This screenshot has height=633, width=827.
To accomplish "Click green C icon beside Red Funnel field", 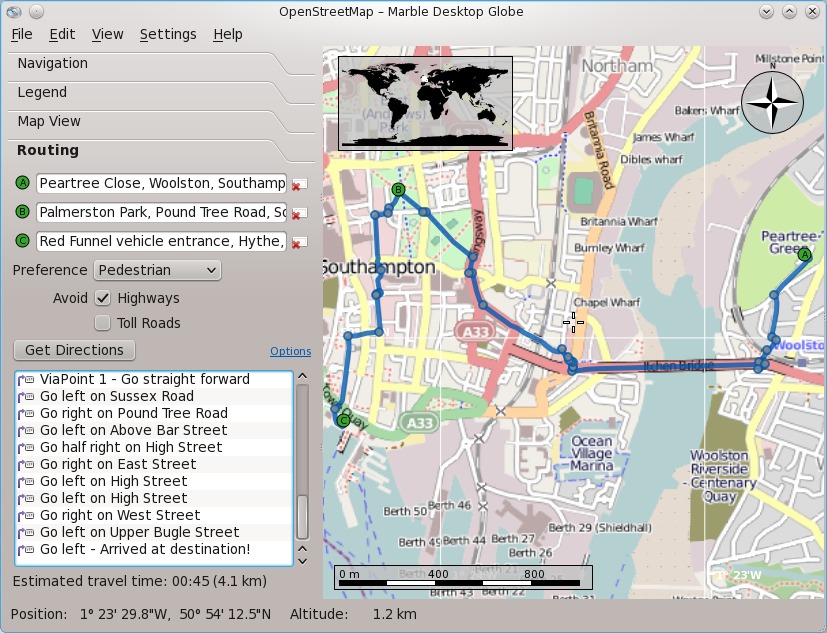I will click(x=22, y=241).
